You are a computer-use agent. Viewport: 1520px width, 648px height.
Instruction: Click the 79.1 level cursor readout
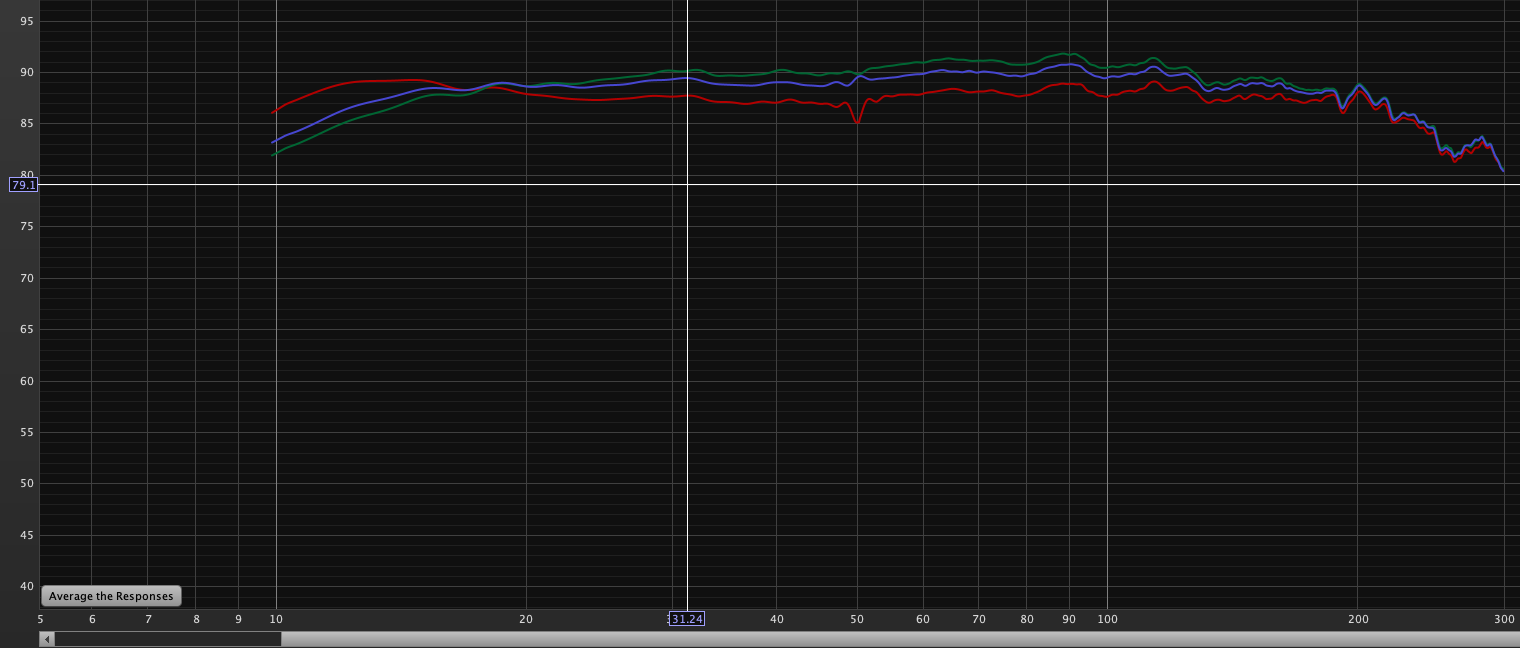(x=23, y=185)
